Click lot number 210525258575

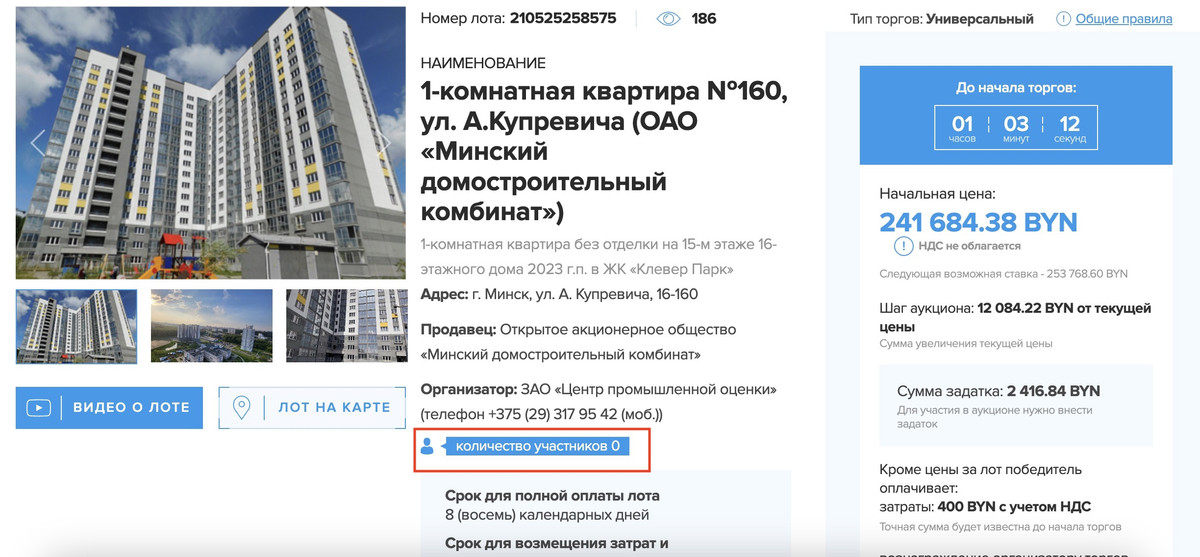pyautogui.click(x=563, y=18)
